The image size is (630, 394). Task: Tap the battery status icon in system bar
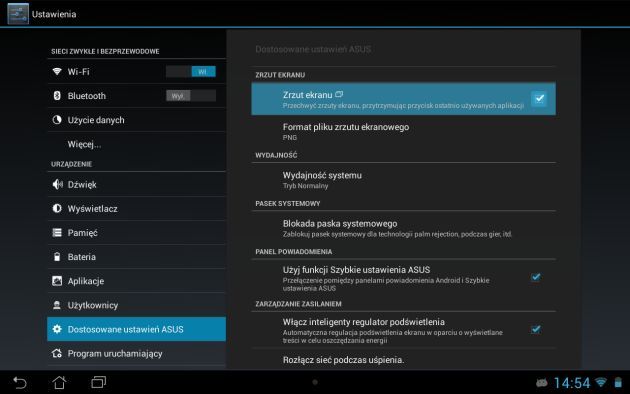tap(618, 382)
